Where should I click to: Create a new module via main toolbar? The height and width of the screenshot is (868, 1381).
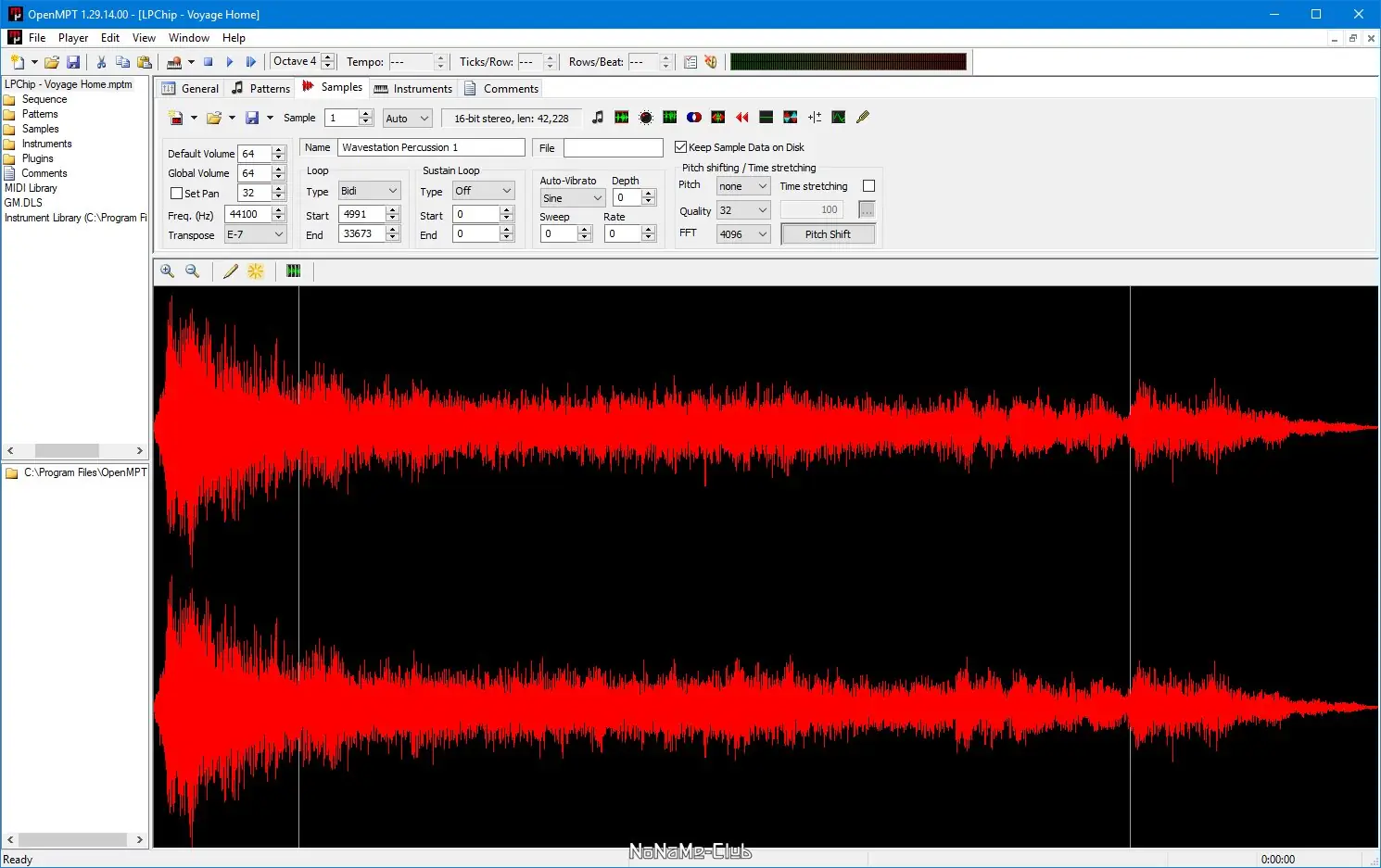(x=18, y=62)
